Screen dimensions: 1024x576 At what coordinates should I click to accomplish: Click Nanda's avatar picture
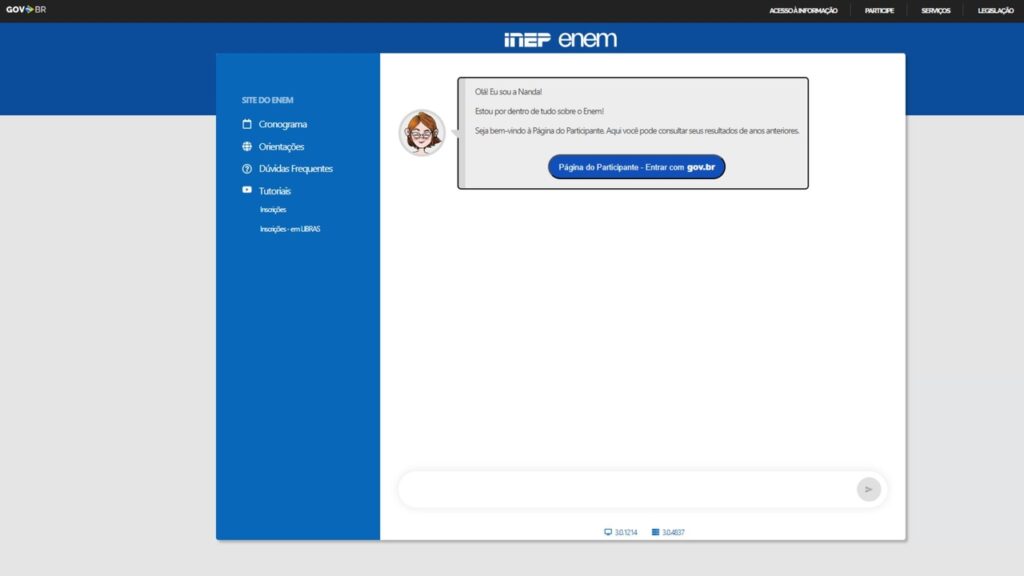pyautogui.click(x=422, y=133)
